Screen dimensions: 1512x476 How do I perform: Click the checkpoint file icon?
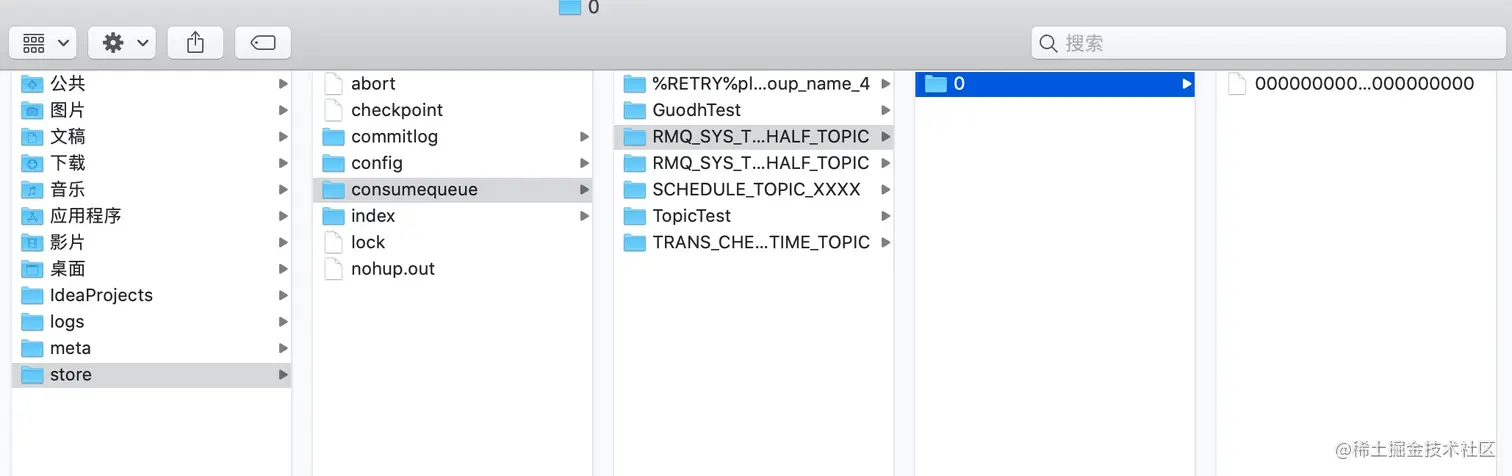(334, 110)
